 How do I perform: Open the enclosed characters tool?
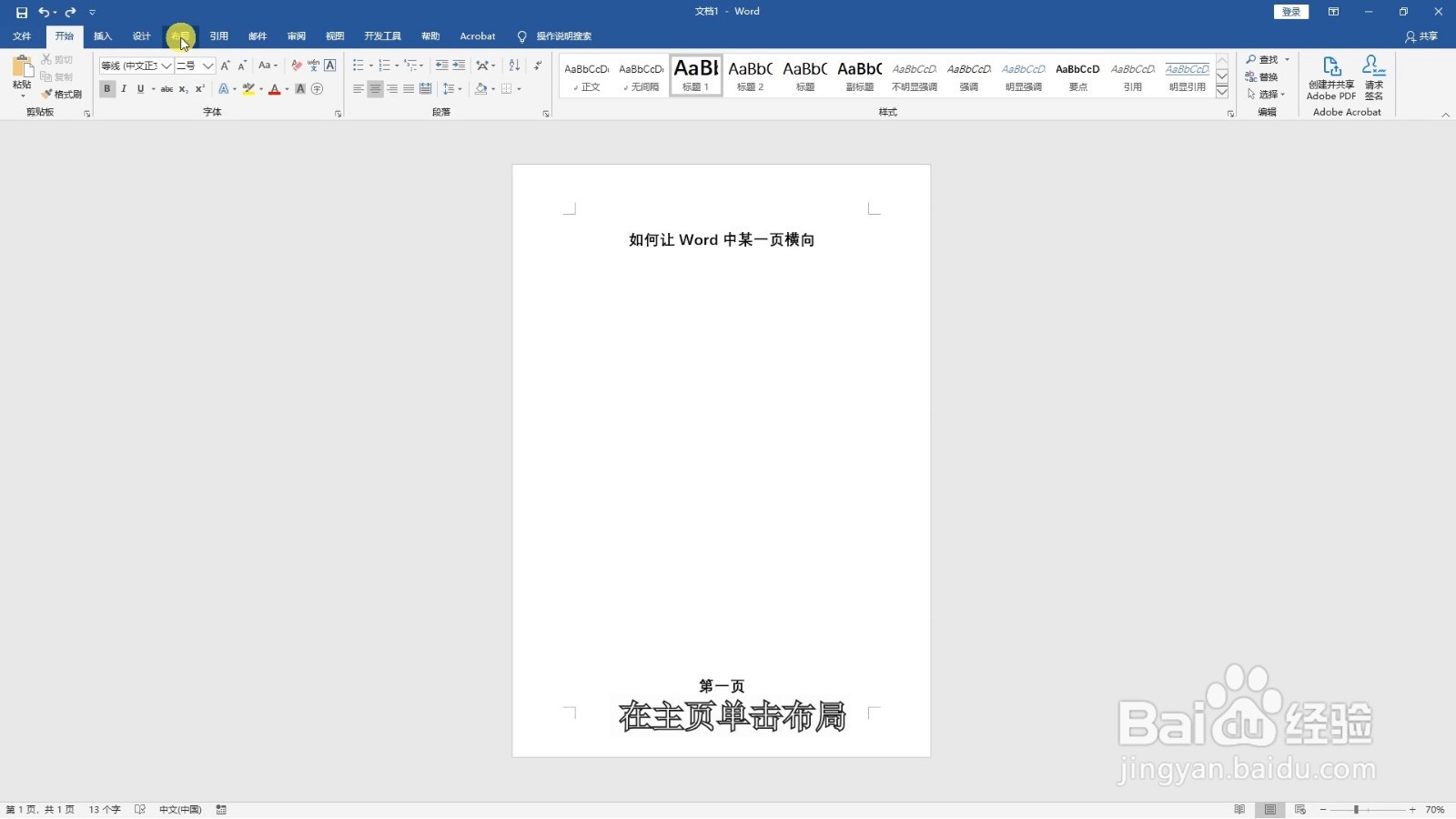coord(317,89)
